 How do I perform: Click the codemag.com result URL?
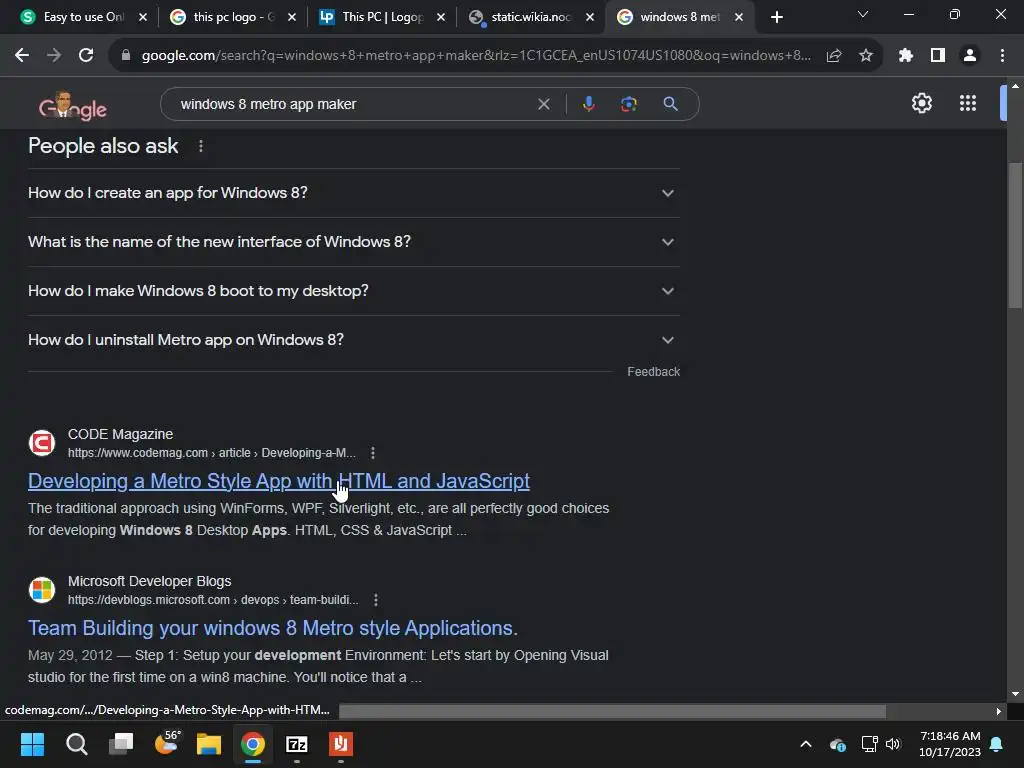[x=212, y=453]
